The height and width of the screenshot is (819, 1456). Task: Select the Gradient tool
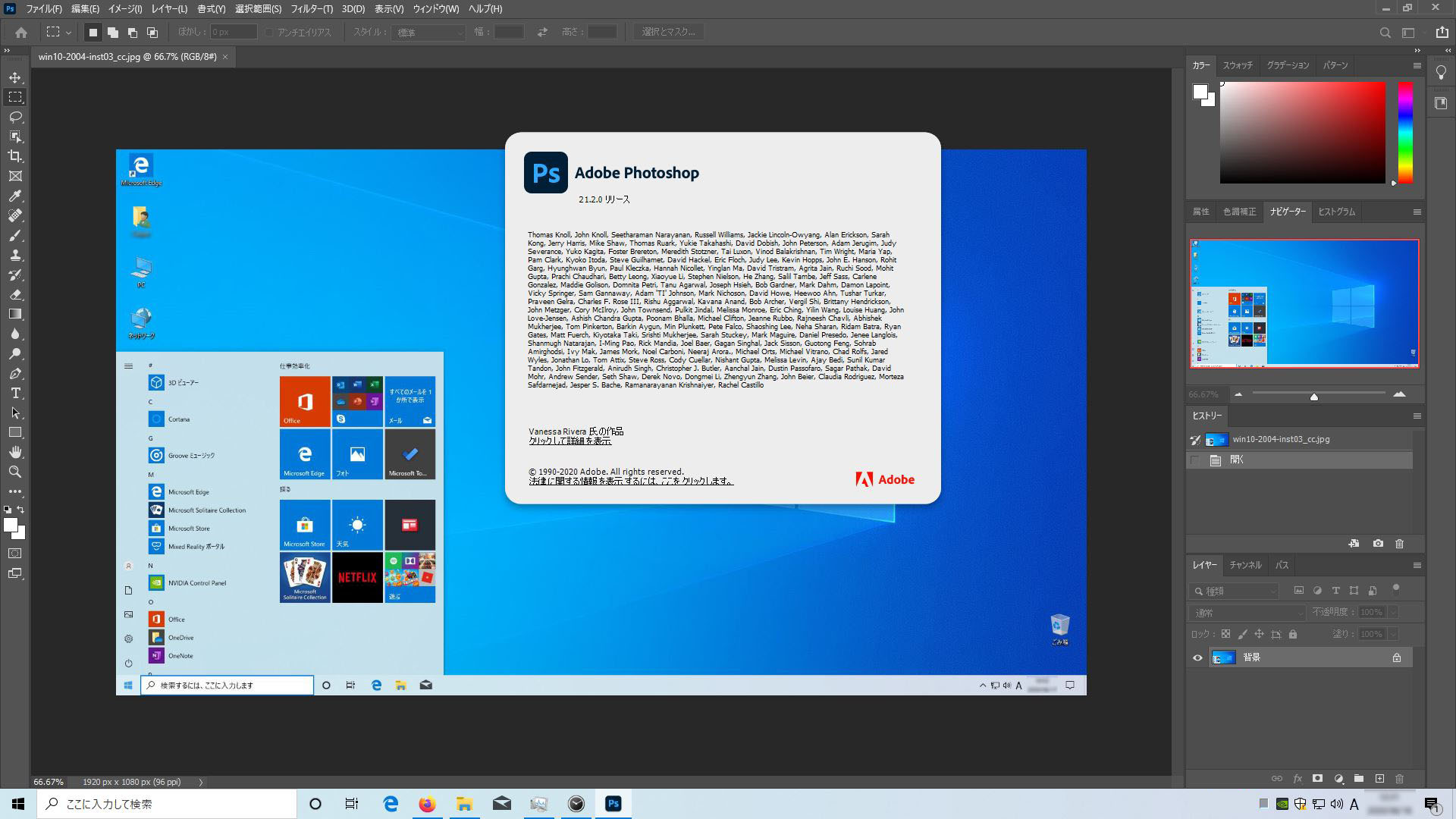click(x=15, y=314)
